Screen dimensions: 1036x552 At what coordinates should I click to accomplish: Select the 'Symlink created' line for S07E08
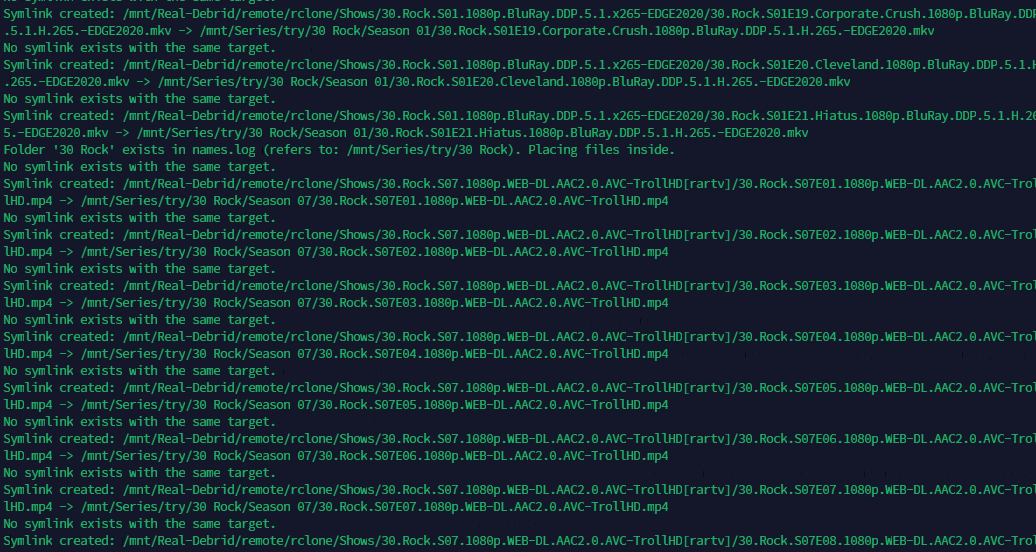[x=519, y=541]
